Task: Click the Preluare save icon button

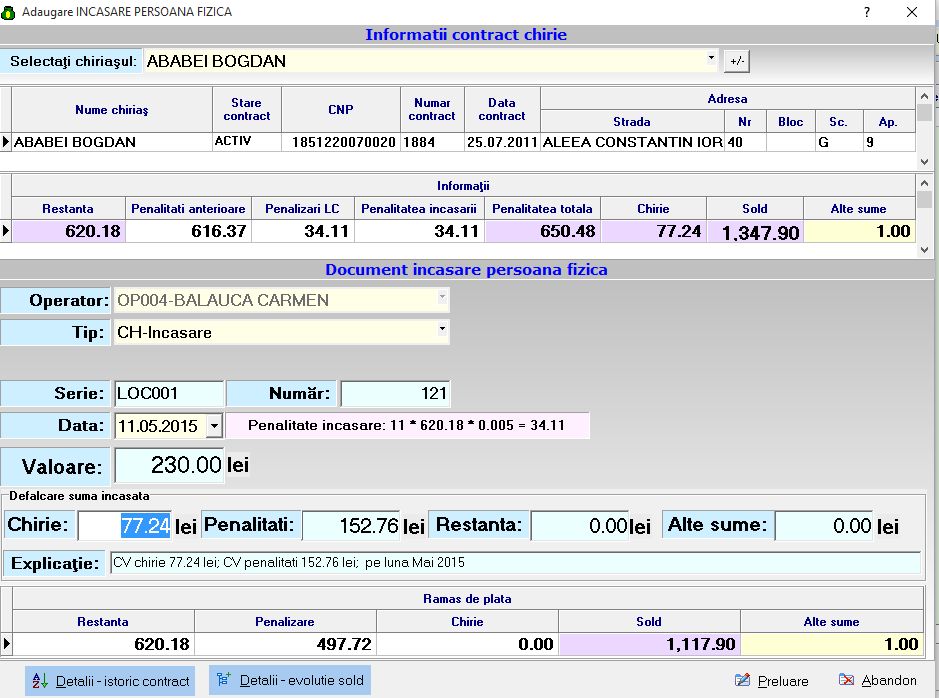Action: pyautogui.click(x=771, y=680)
